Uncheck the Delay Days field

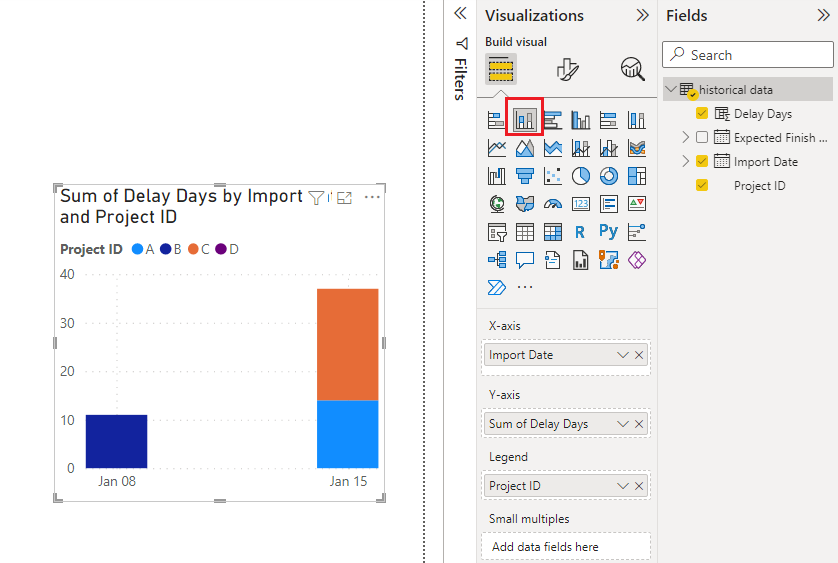point(702,113)
